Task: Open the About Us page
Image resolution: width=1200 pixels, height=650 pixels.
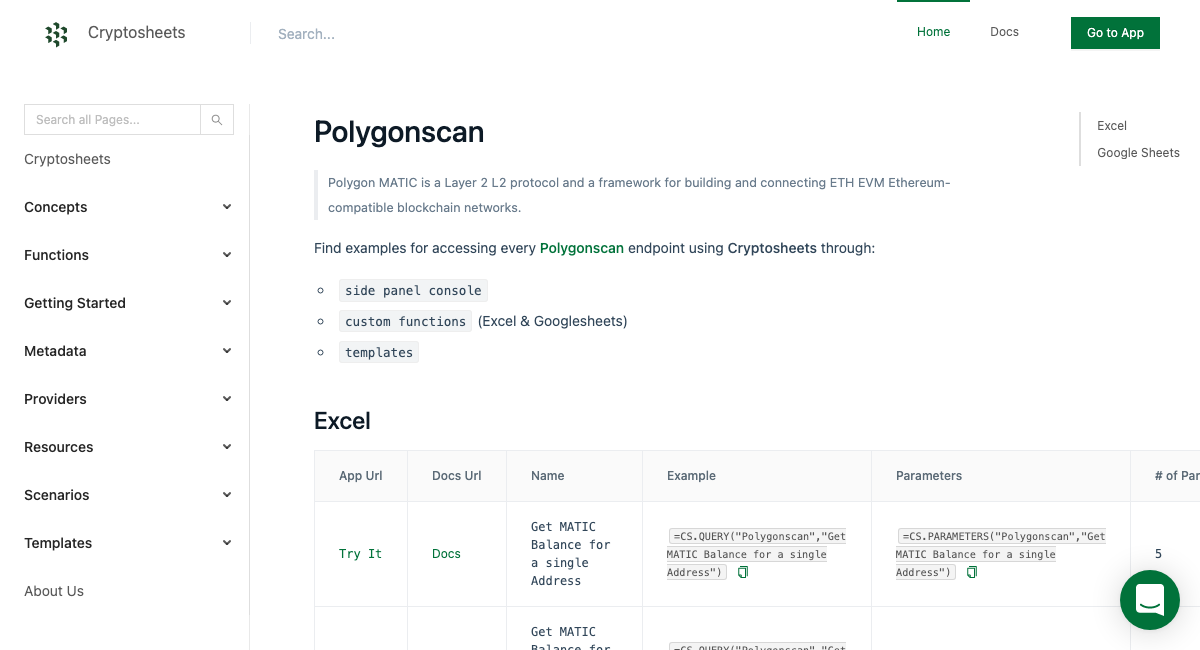Action: pos(54,591)
